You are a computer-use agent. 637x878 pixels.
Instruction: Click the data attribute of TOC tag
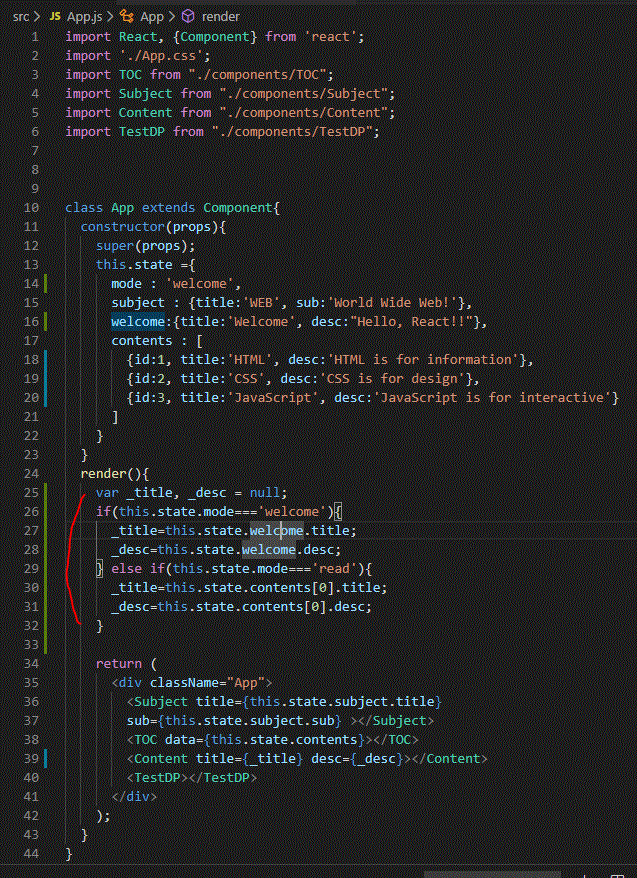pos(180,740)
